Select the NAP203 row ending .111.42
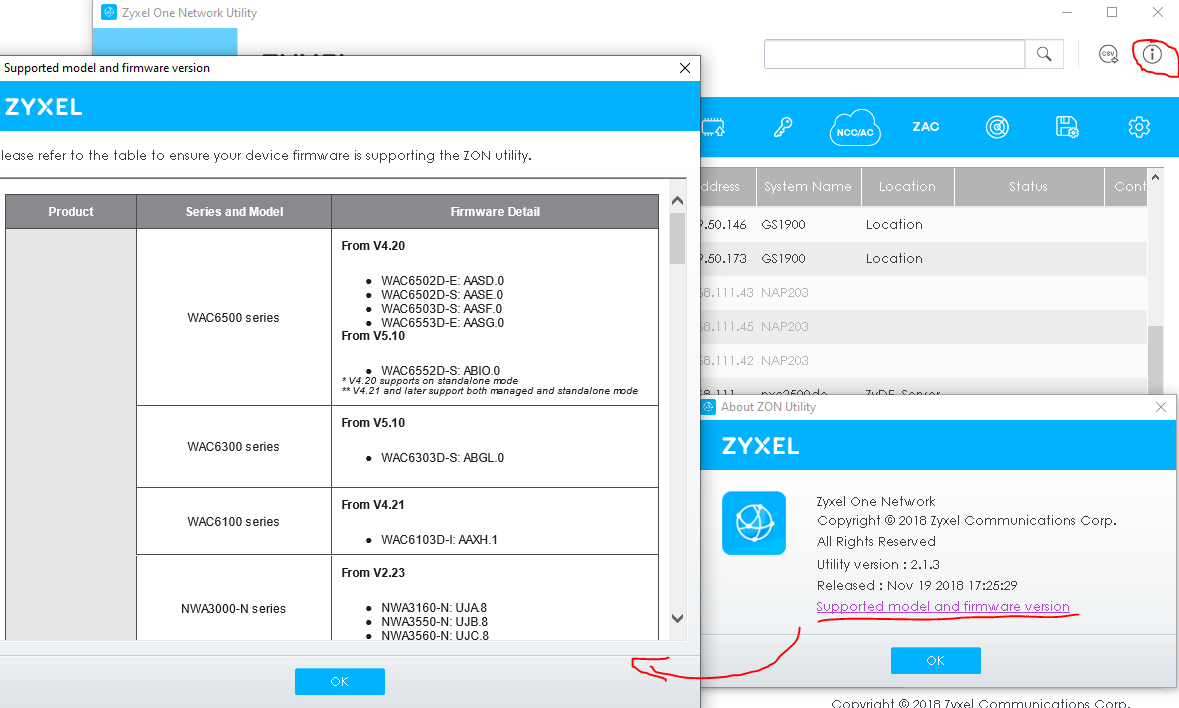 point(923,361)
